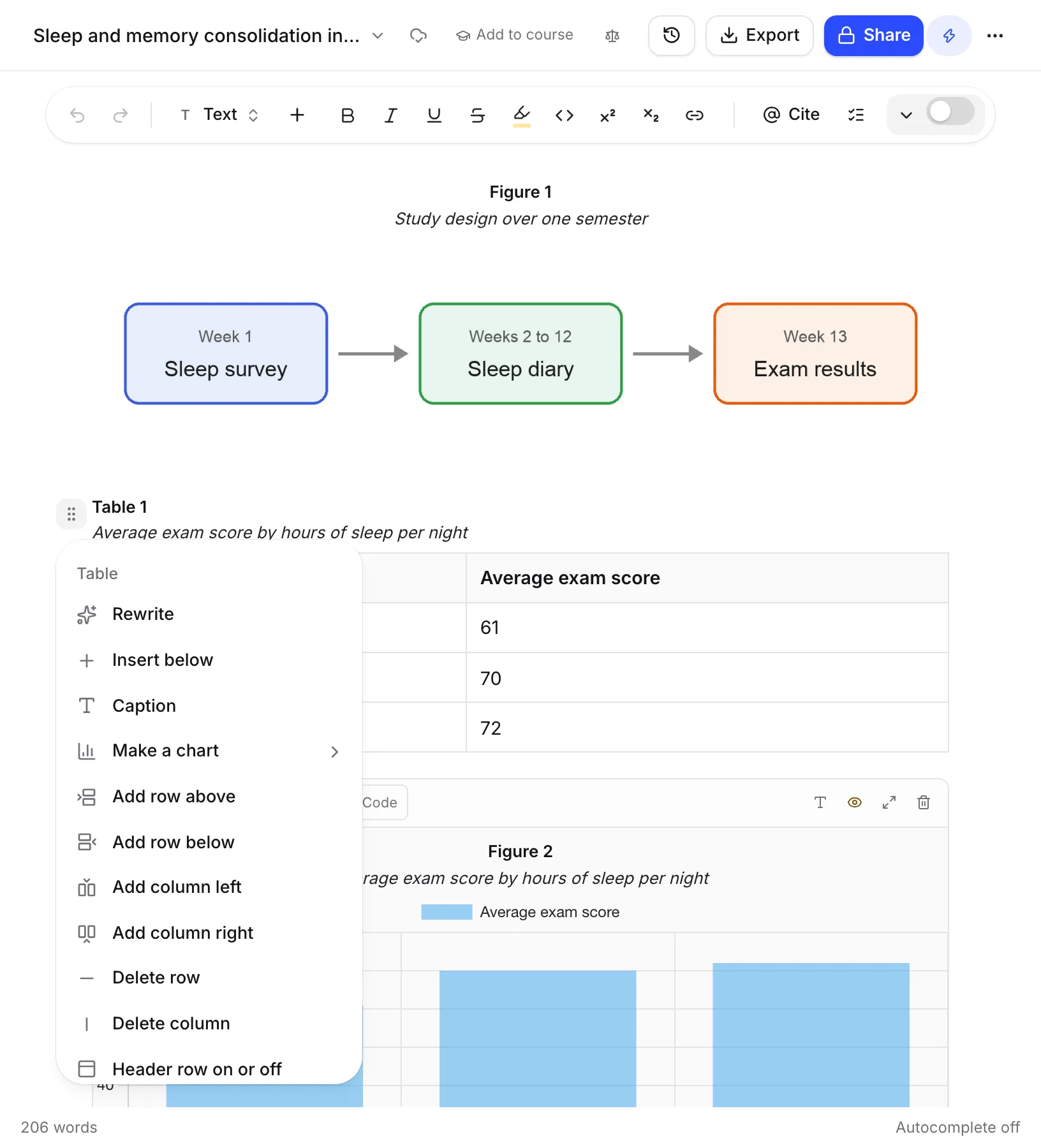Click Autocomplete off in status bar
1041x1148 pixels.
pyautogui.click(x=957, y=1128)
